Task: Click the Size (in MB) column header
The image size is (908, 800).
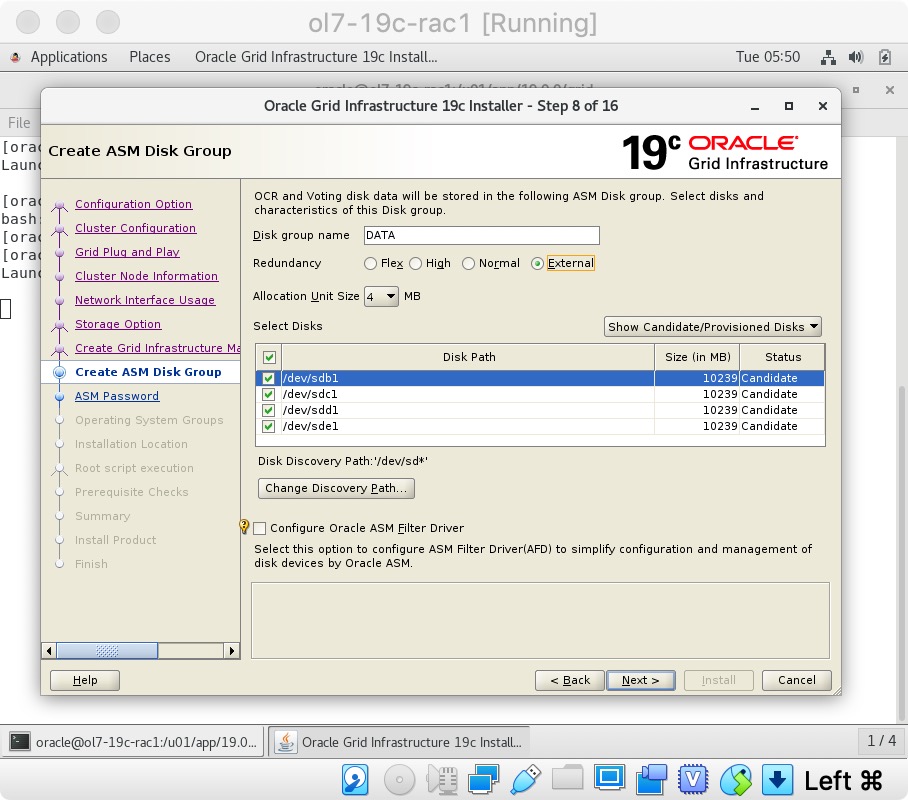Action: 697,357
